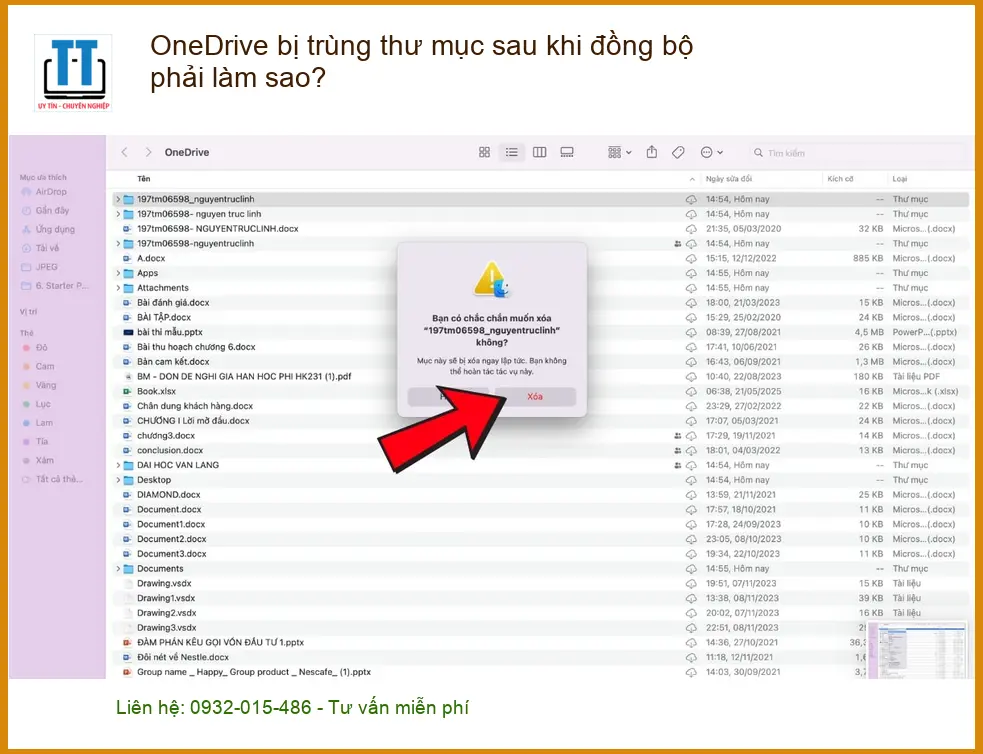Click the TT company logo

(x=73, y=73)
